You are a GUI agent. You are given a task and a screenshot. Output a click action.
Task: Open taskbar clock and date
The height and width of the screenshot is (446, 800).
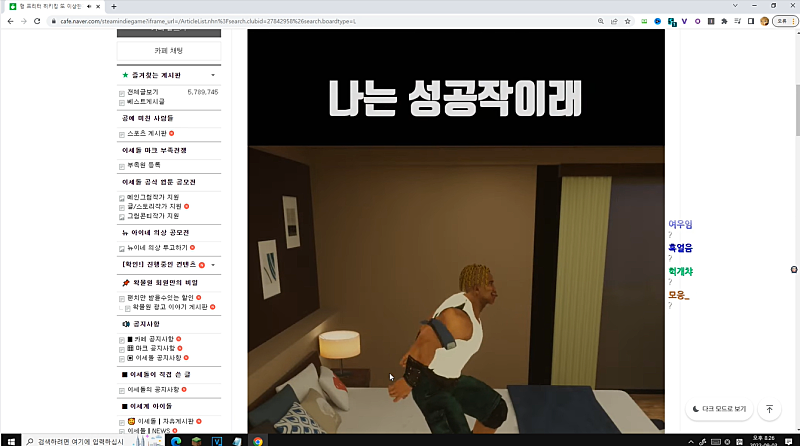[763, 441]
